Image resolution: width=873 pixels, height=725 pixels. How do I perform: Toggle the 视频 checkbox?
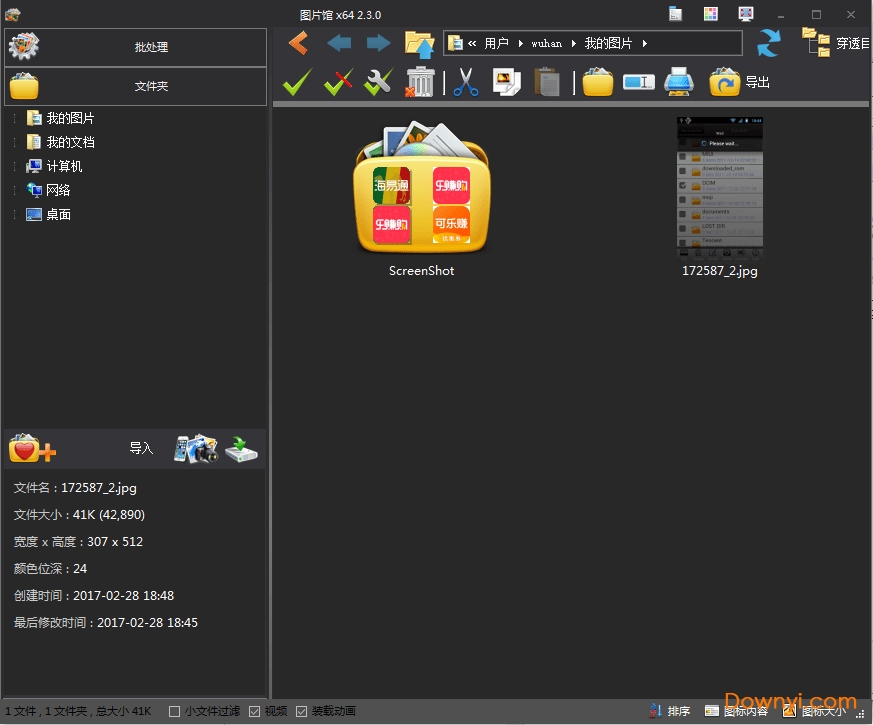click(x=255, y=711)
